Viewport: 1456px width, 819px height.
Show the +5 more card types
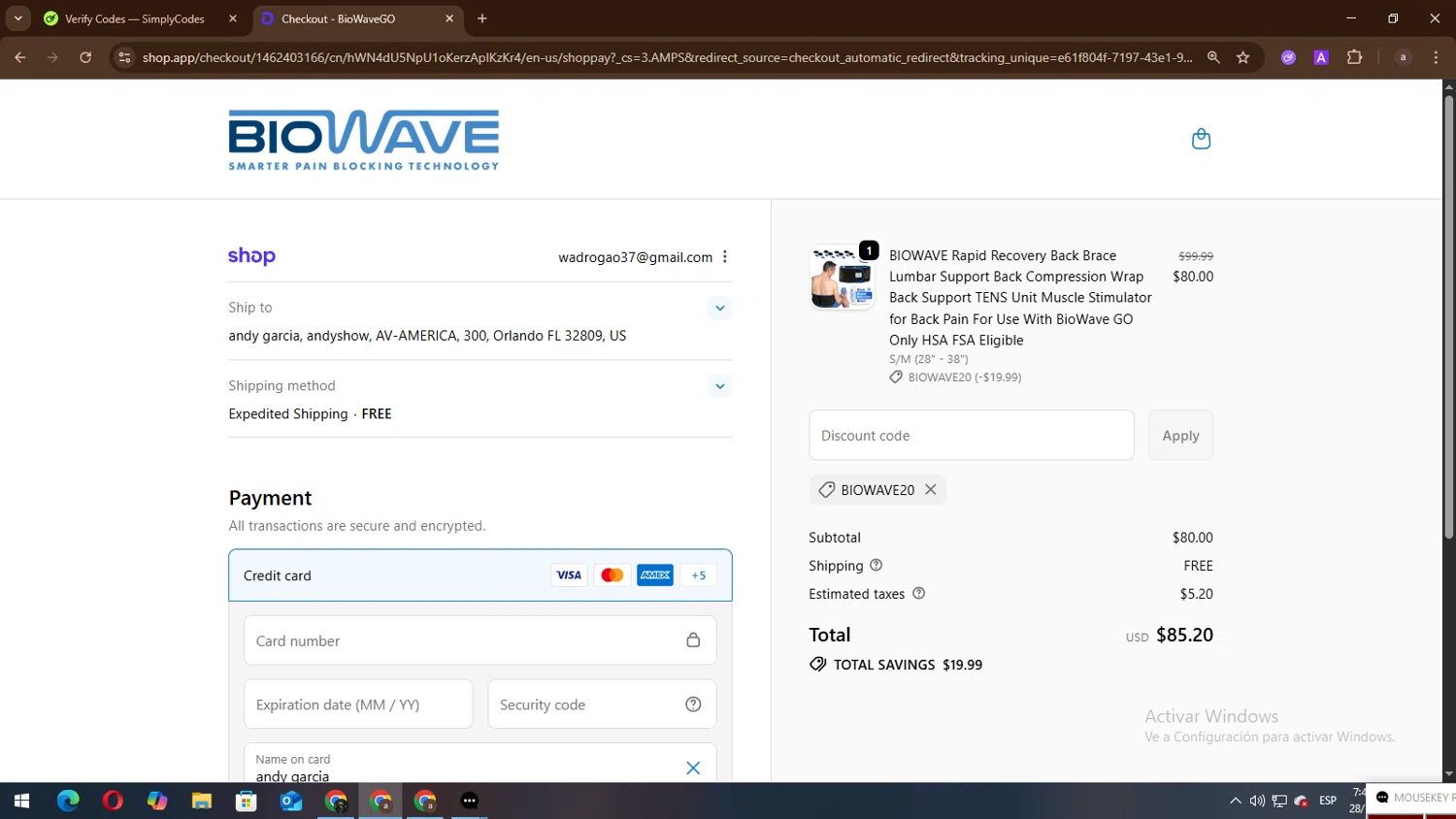click(x=699, y=575)
